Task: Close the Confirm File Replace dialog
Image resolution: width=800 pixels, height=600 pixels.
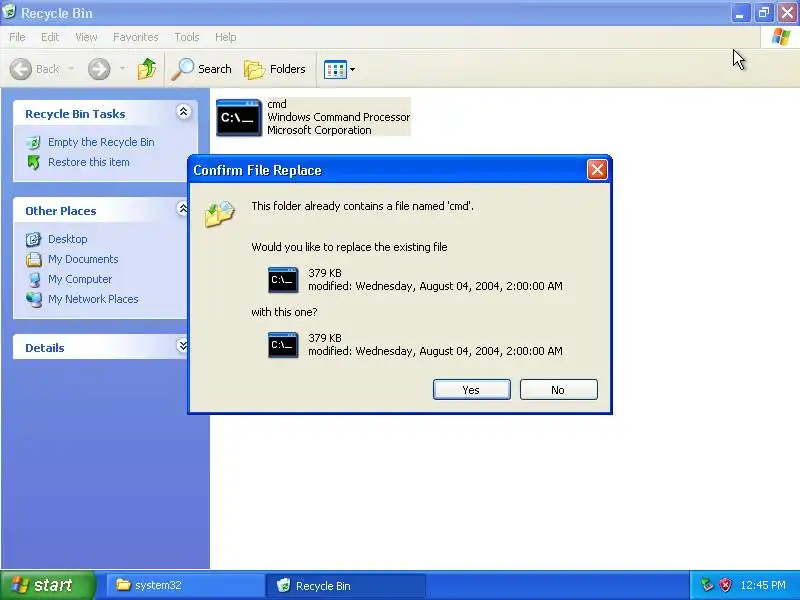Action: [597, 170]
